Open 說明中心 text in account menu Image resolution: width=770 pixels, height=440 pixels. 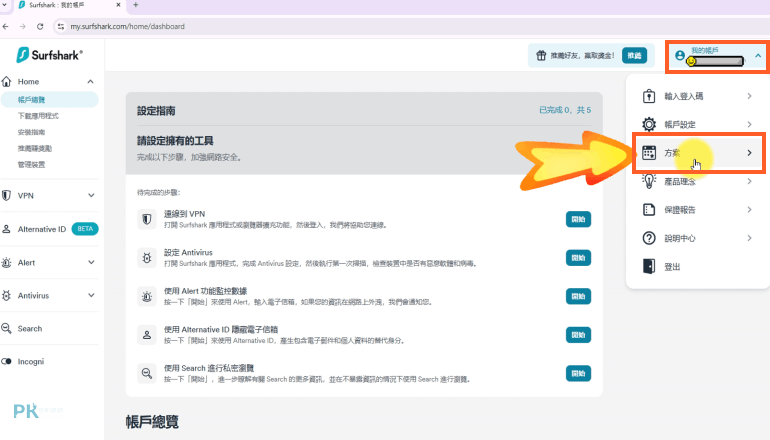click(x=680, y=238)
